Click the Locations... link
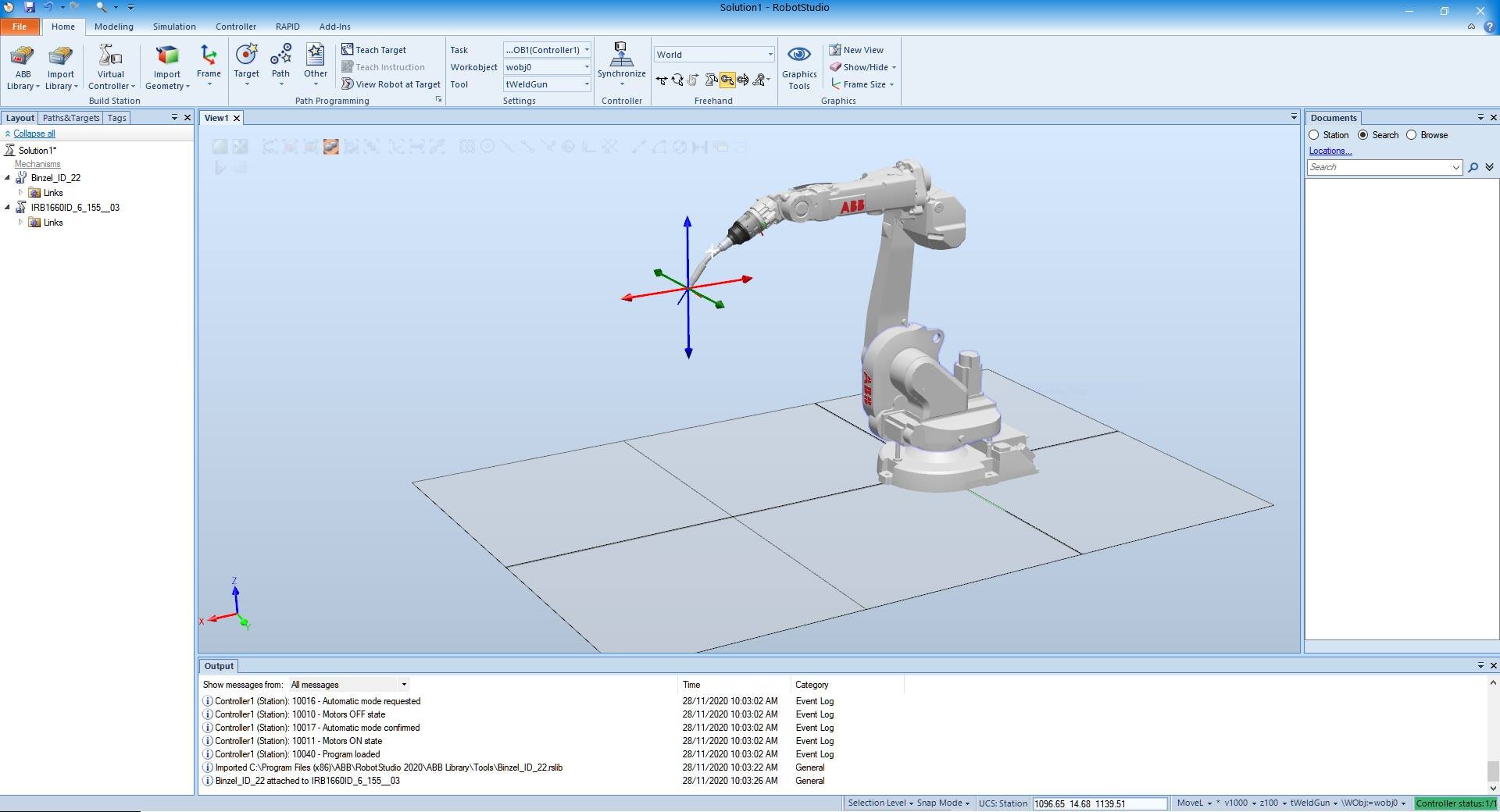This screenshot has width=1500, height=812. click(x=1330, y=151)
